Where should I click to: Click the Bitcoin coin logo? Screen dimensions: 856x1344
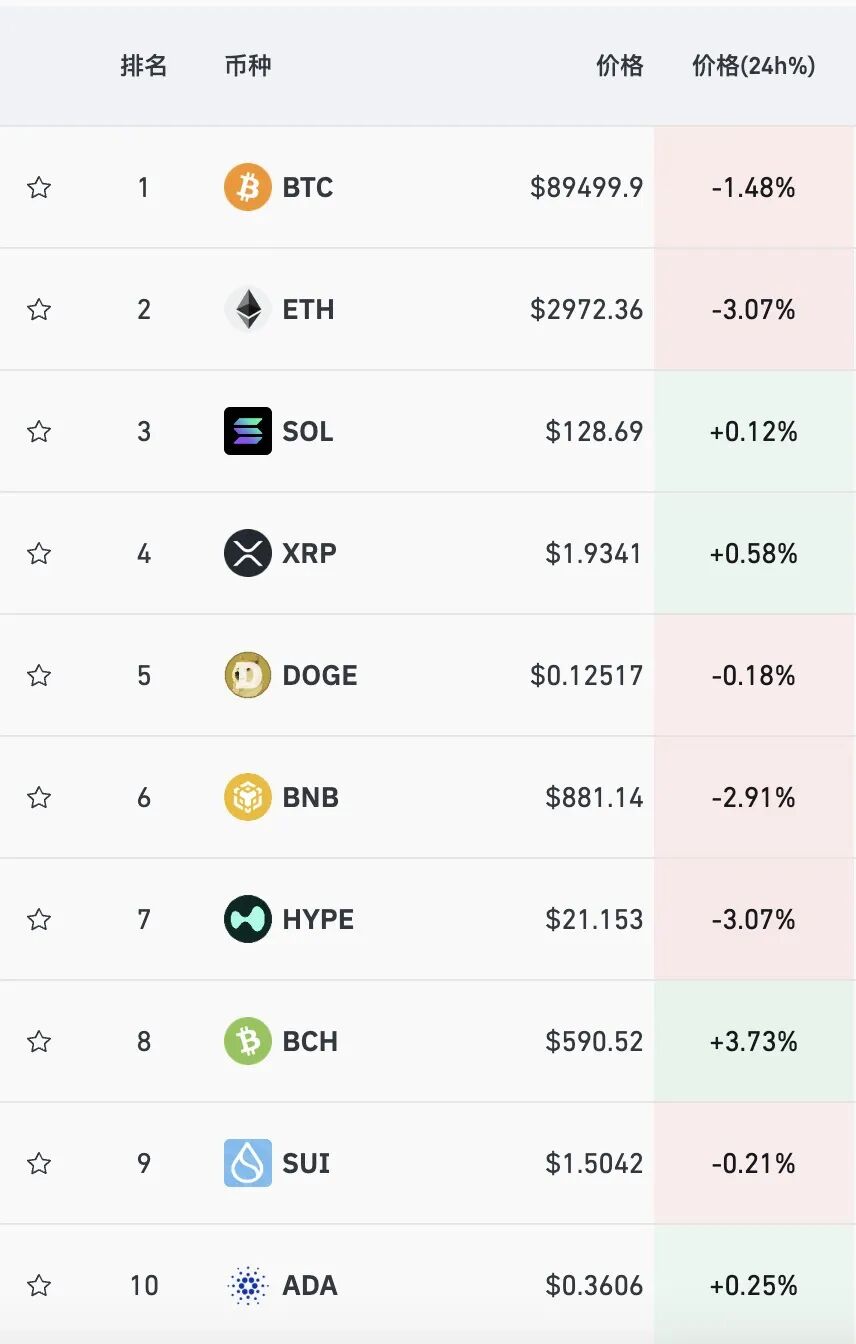coord(247,187)
